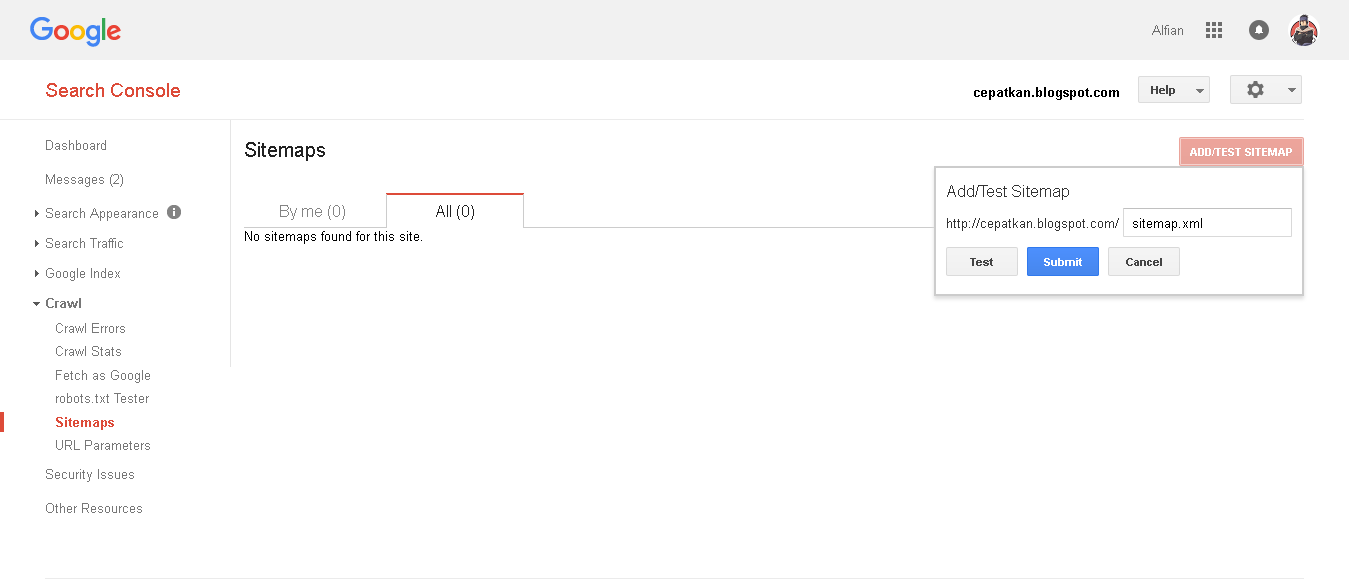
Task: Expand the Search Traffic section
Action: tap(84, 243)
